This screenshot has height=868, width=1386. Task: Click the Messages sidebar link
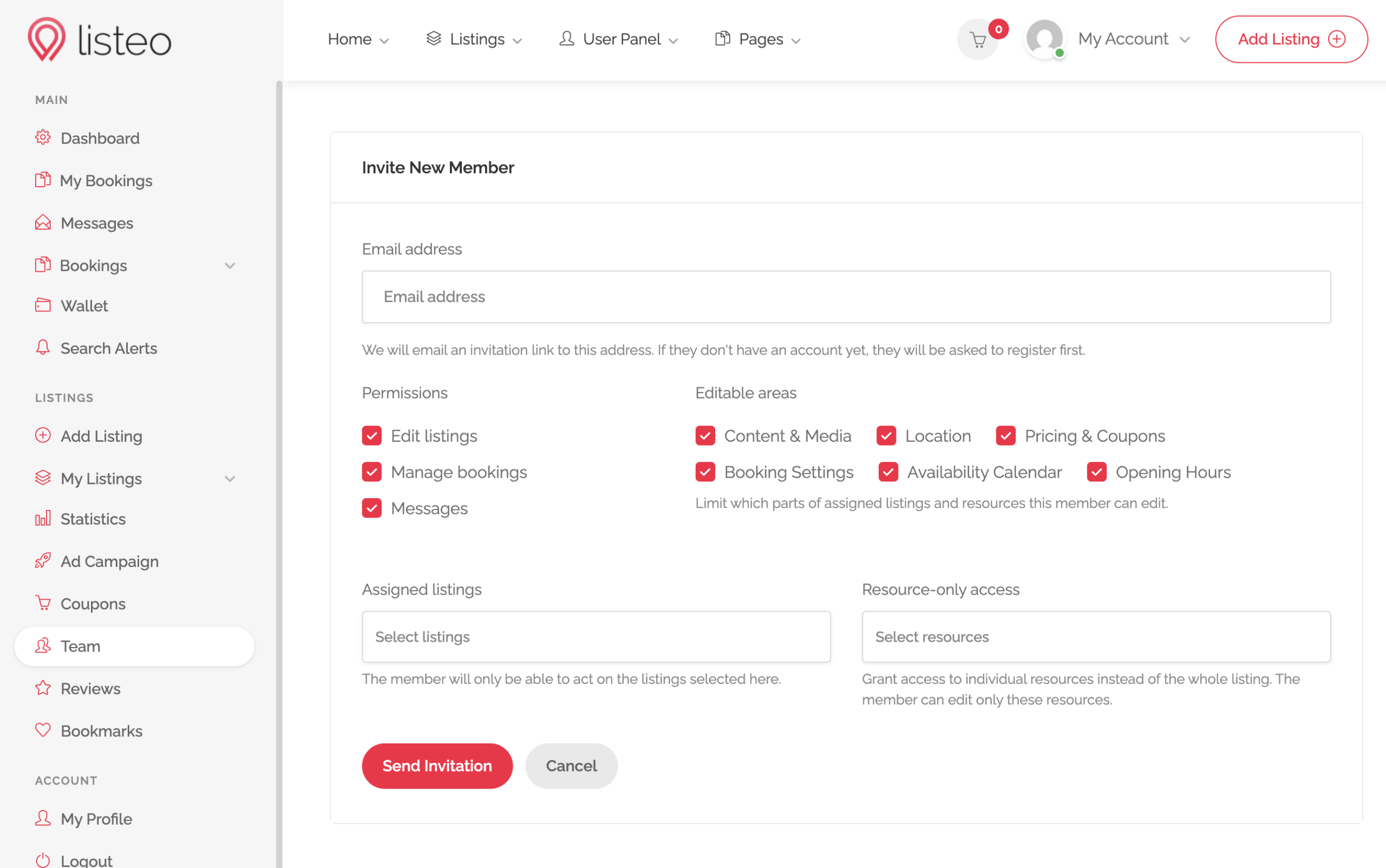coord(134,223)
